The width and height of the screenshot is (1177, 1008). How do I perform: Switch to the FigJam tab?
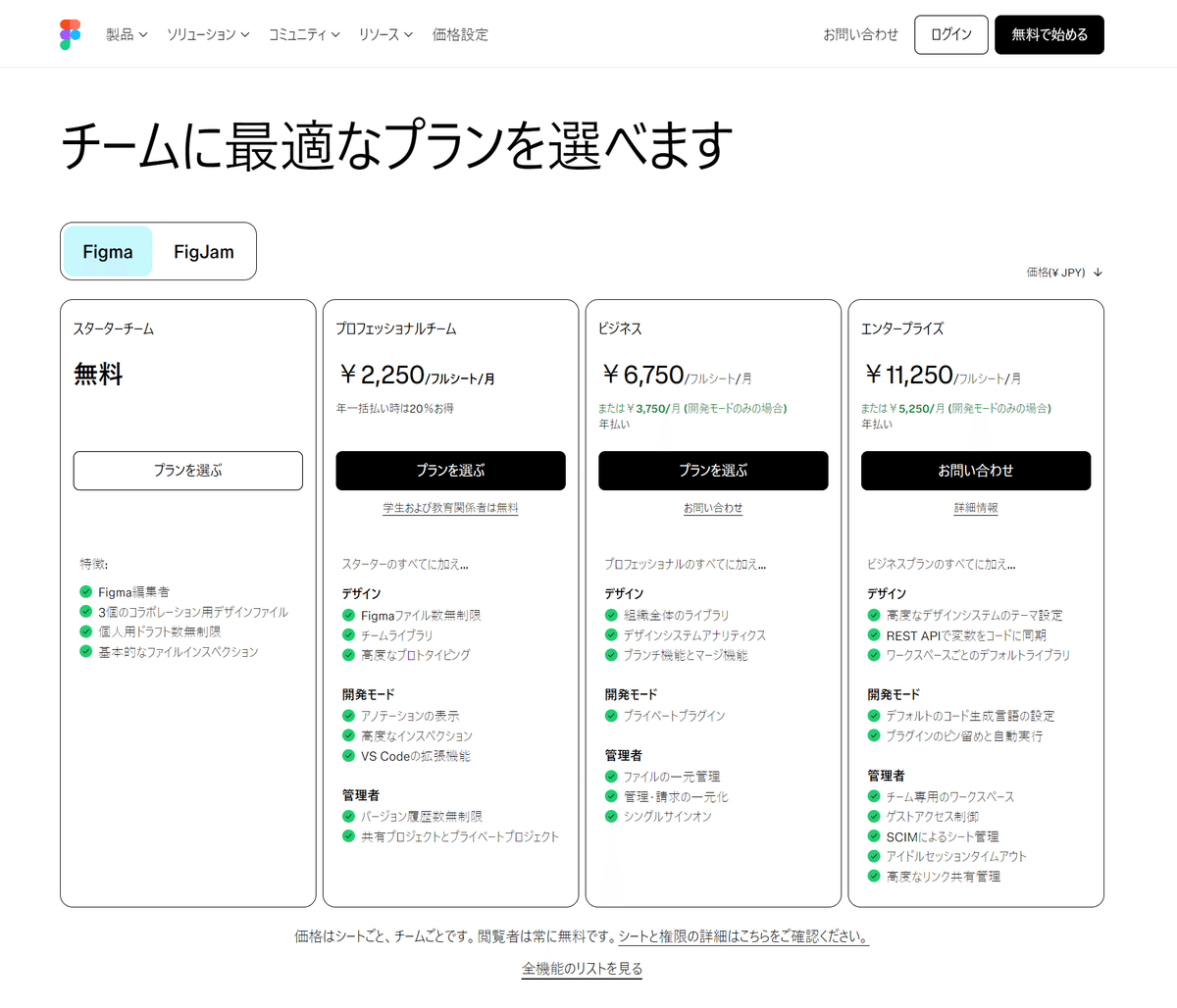pos(204,252)
